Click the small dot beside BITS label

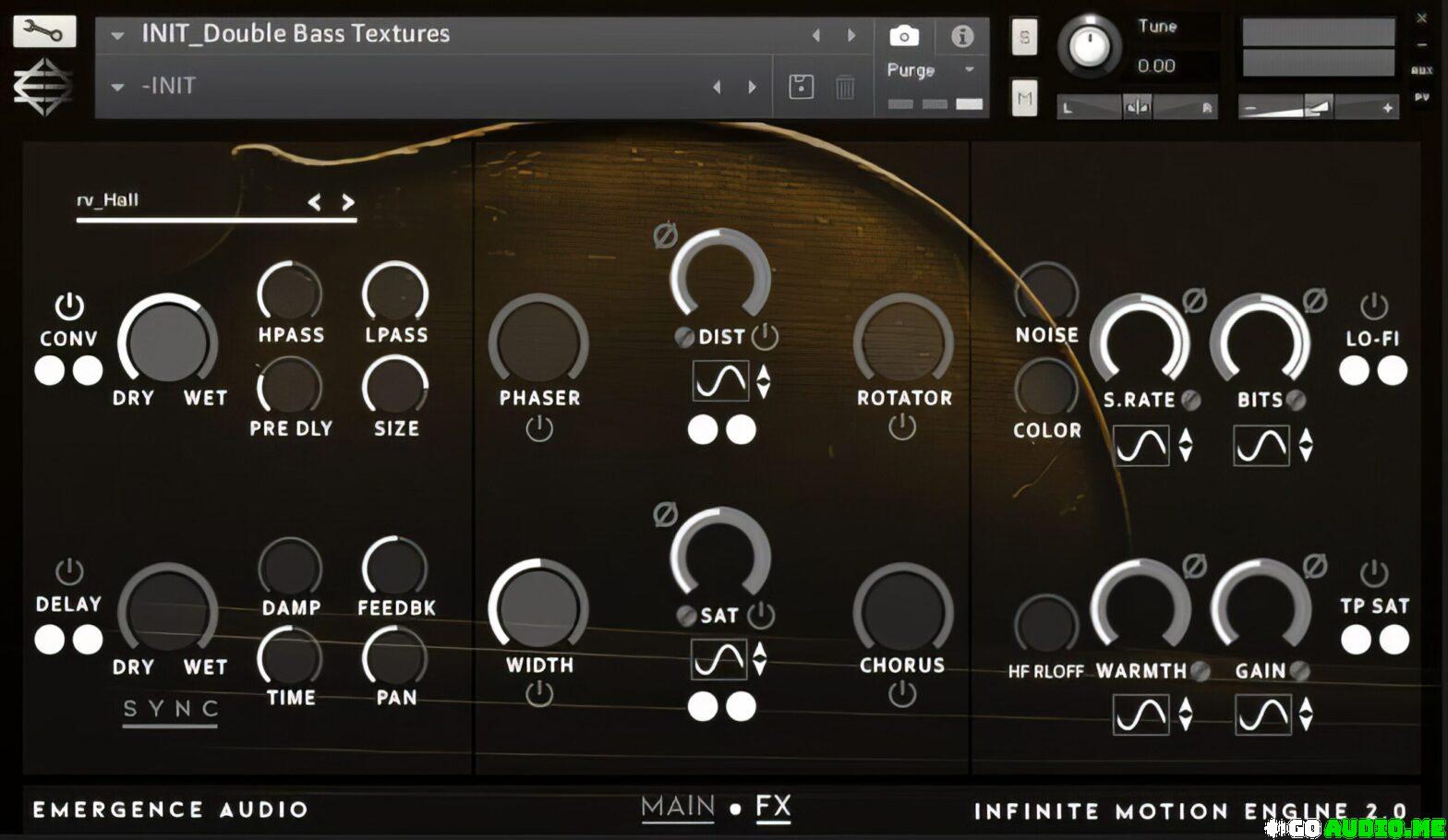tap(1297, 400)
